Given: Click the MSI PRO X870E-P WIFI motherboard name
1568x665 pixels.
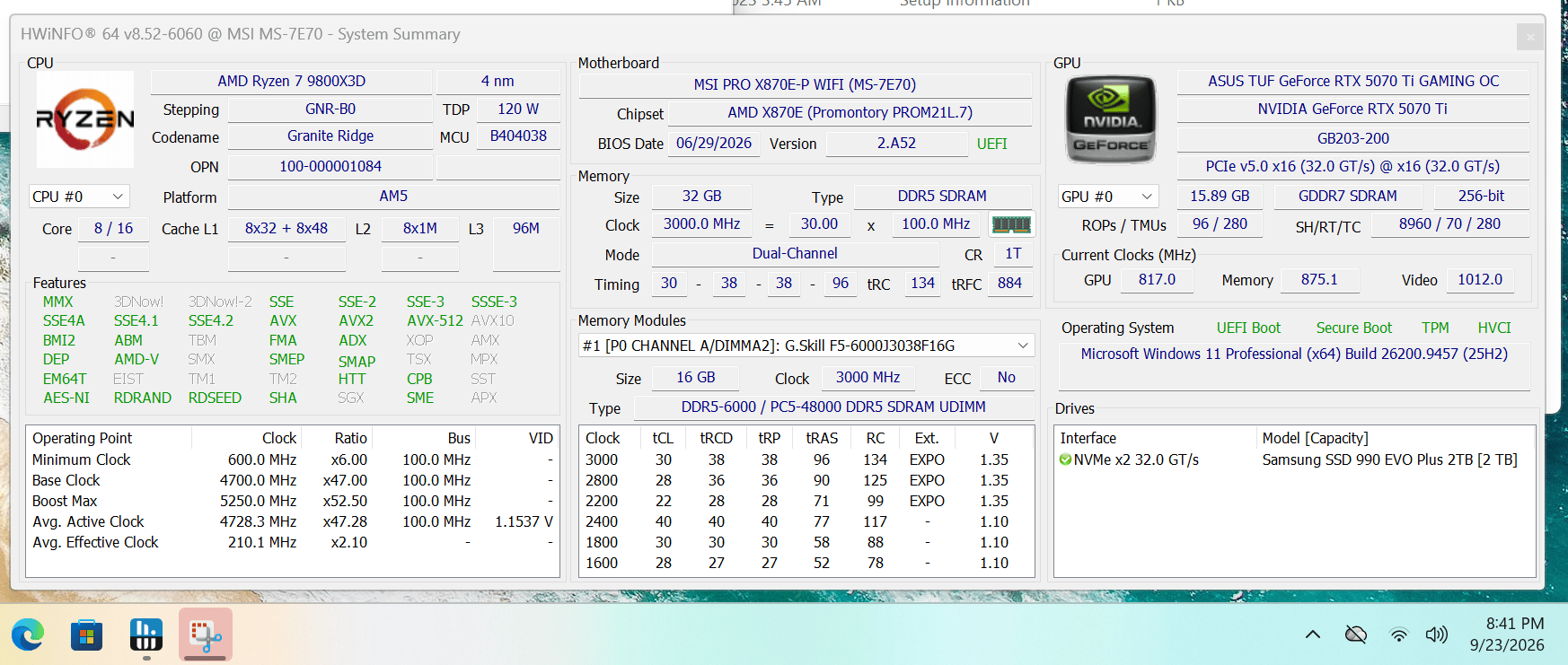Looking at the screenshot, I should [x=805, y=84].
